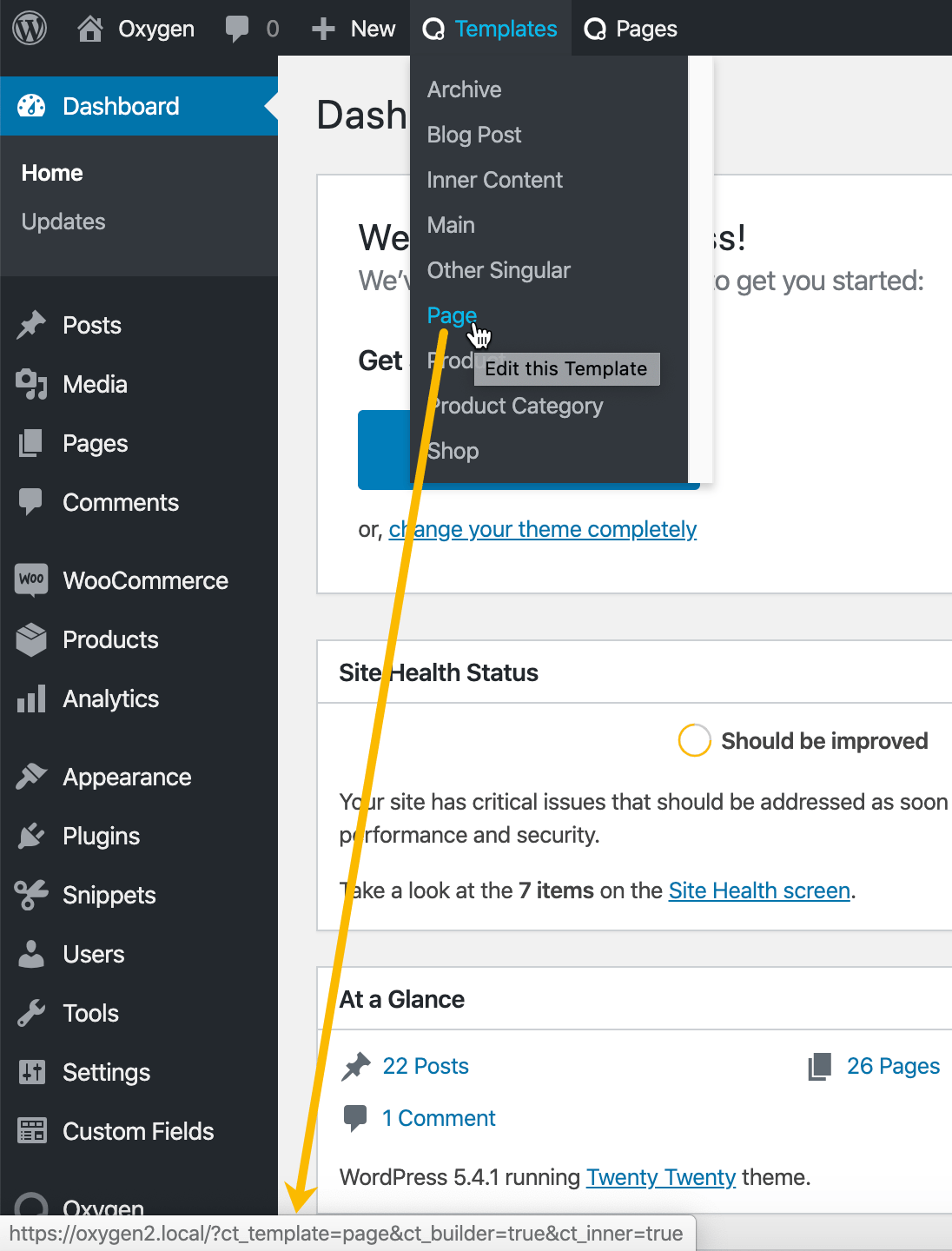Screen dimensions: 952x1251
Task: Go to Updates in Dashboard submenu
Action: [x=63, y=222]
